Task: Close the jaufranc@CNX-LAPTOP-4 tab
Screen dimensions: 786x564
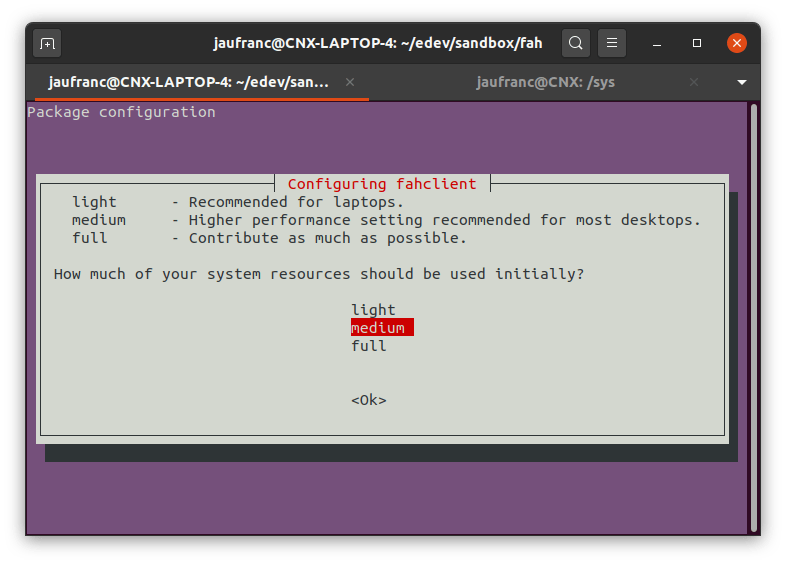Action: coord(350,82)
